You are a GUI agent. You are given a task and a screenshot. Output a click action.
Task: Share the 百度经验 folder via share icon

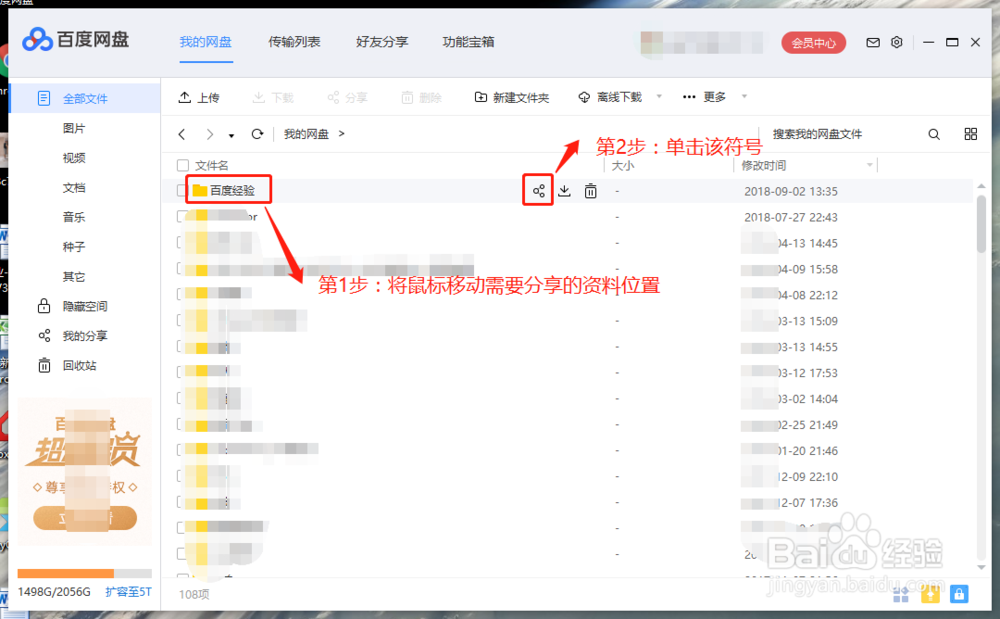tap(538, 191)
